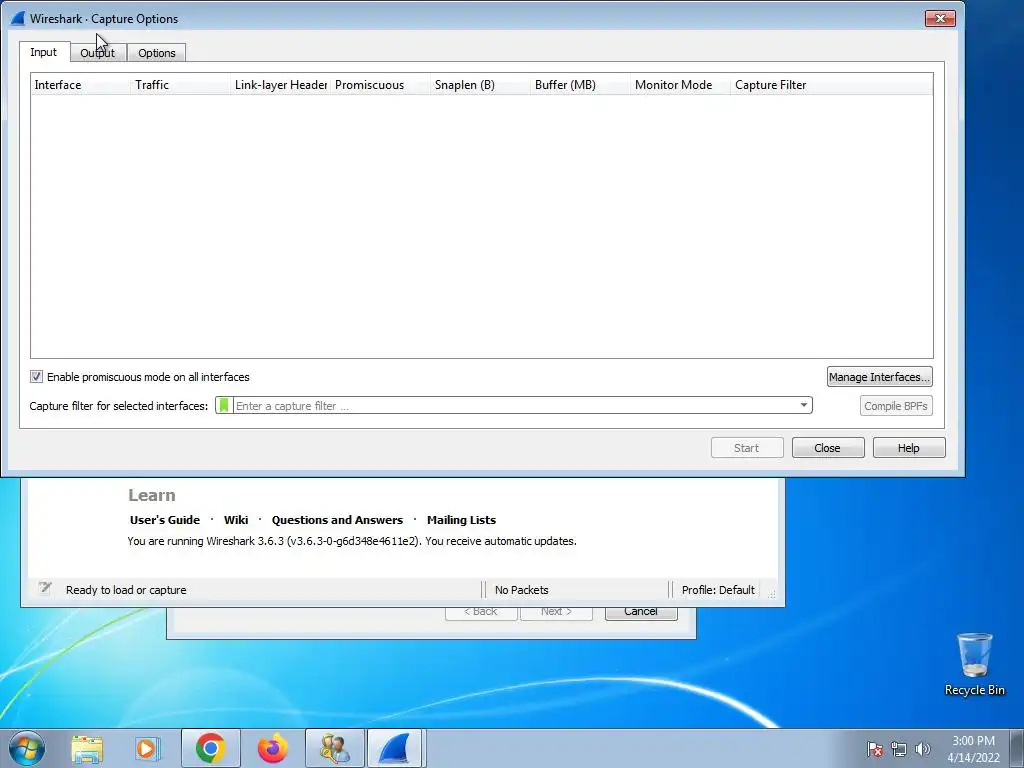Image resolution: width=1024 pixels, height=768 pixels.
Task: Click the Capture Filter column header
Action: [831, 85]
